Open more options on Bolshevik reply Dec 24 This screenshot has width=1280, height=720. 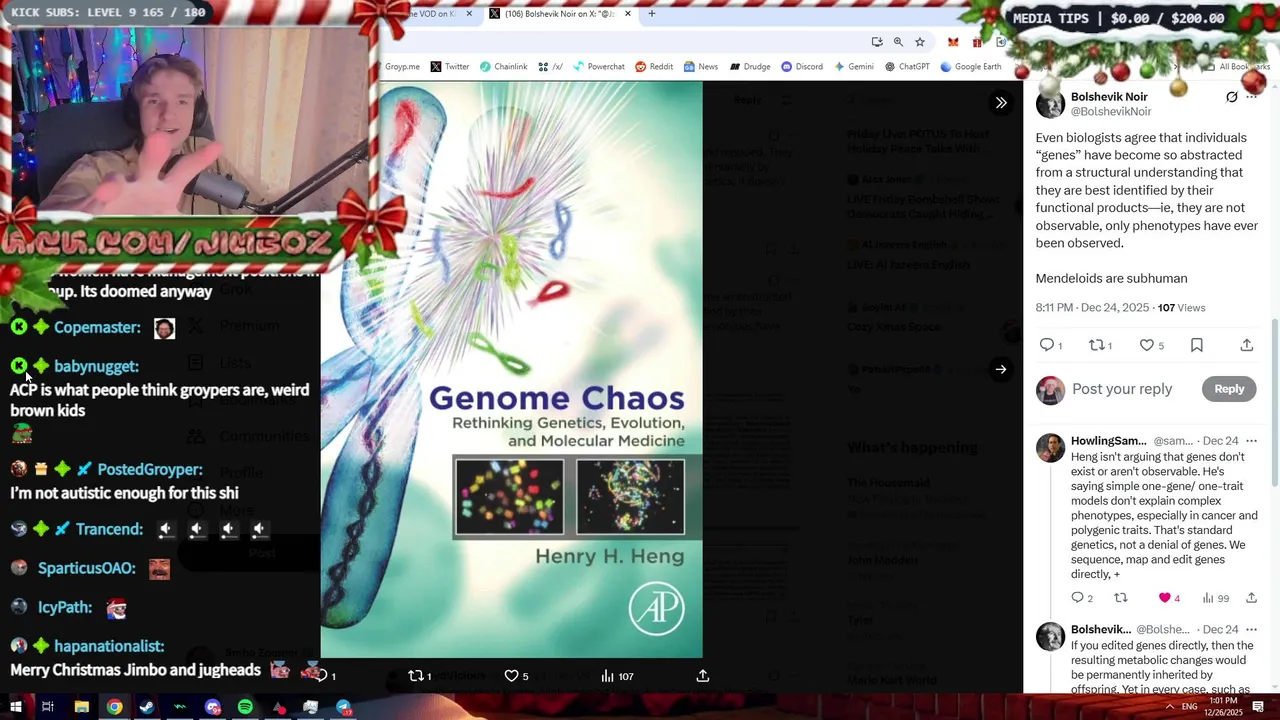(1251, 630)
